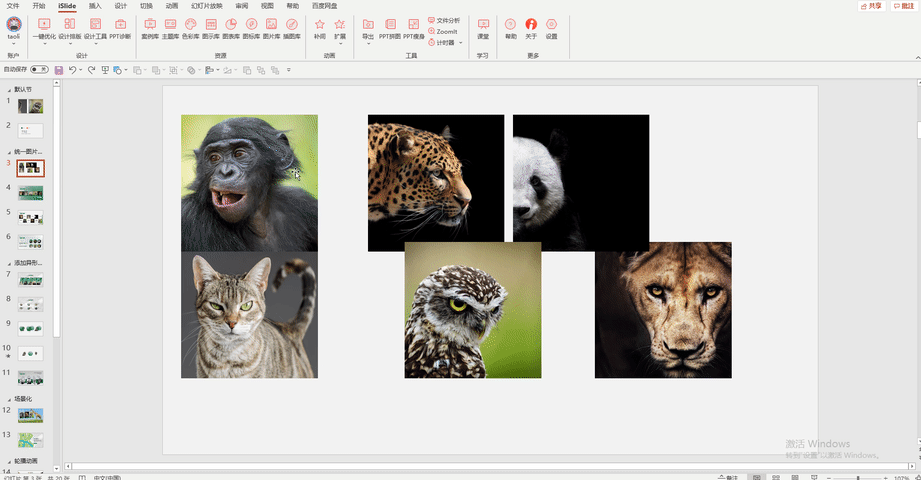Open the 色彩库 color library icon
This screenshot has height=480, width=921.
[x=190, y=28]
